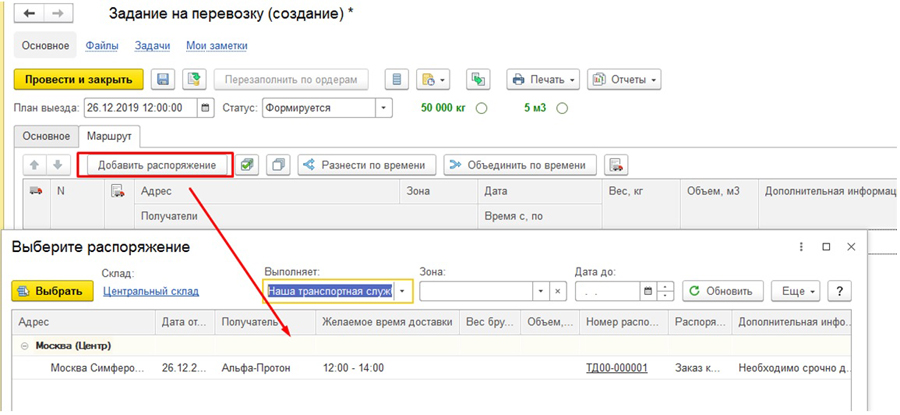Screen dimensions: 900x415
Task: Click the circle indicator next to 5 м3
Action: tap(562, 108)
